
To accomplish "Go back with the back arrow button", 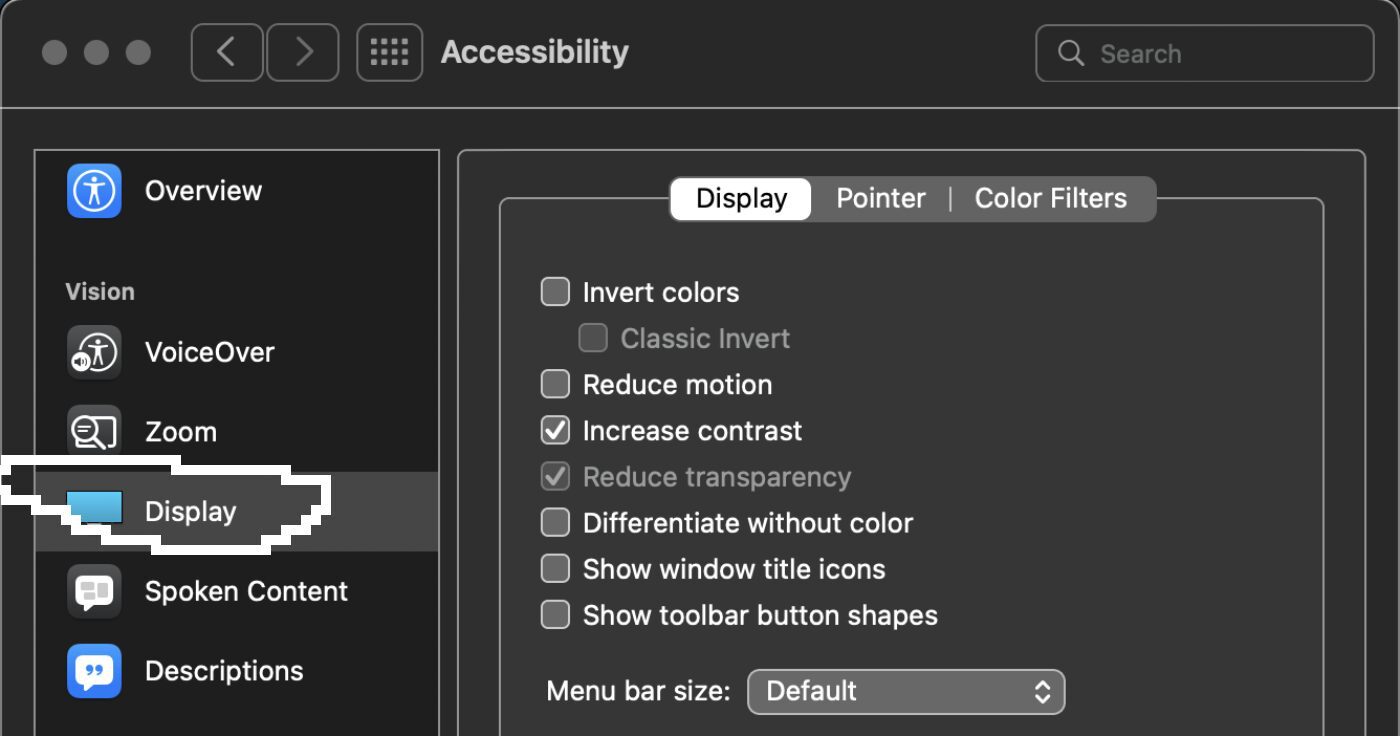I will click(227, 52).
